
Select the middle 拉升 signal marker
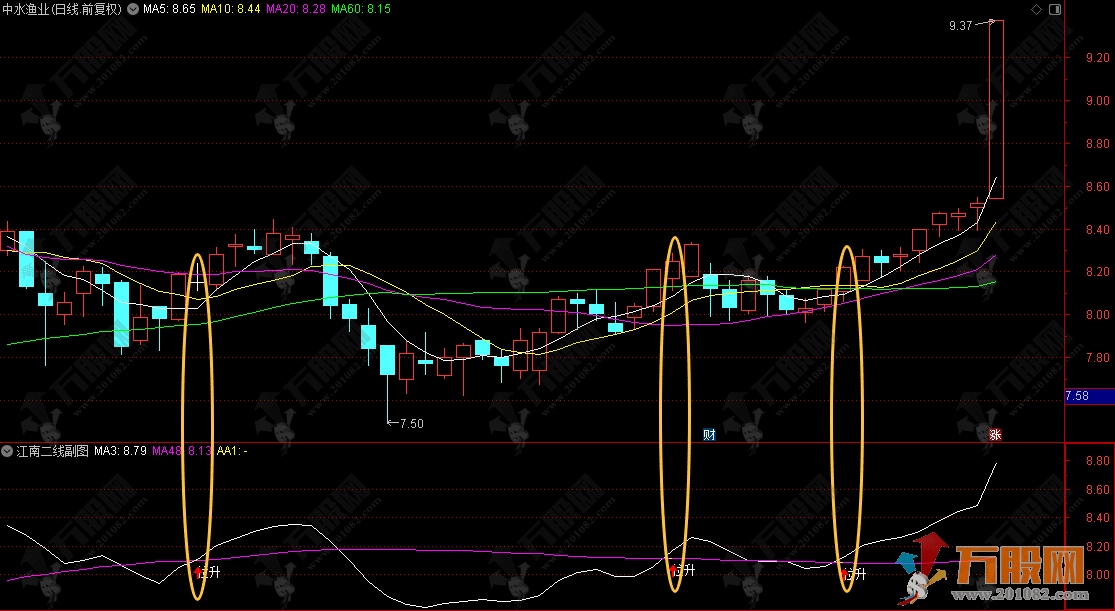click(683, 571)
